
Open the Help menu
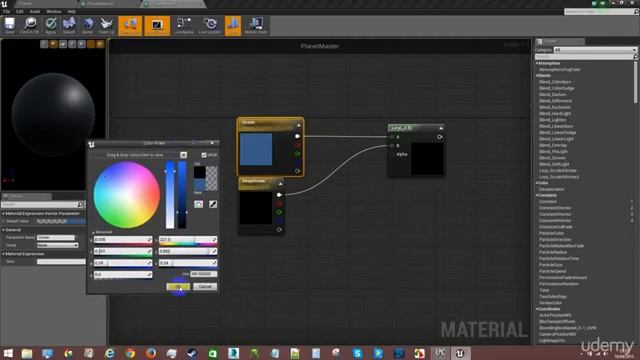71,11
